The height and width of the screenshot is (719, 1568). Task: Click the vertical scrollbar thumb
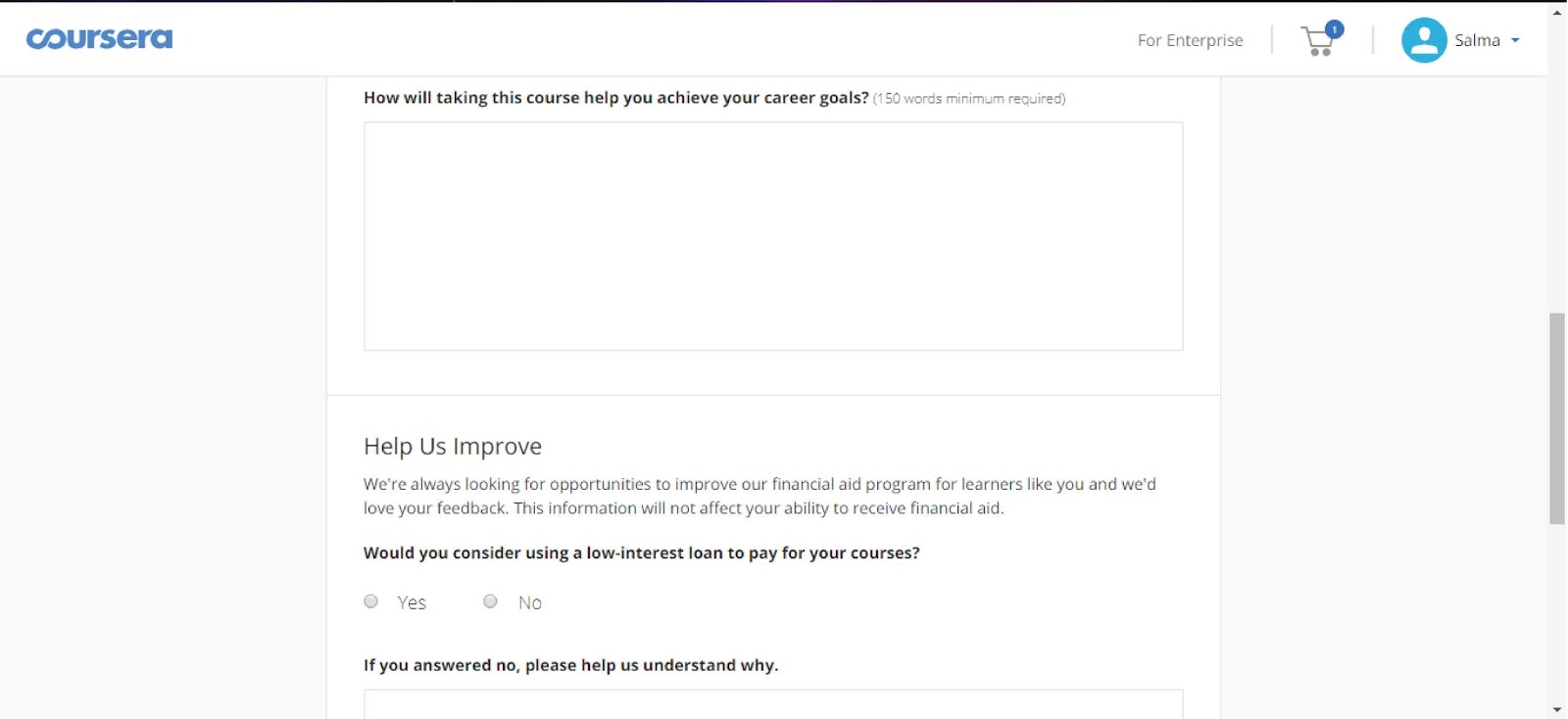tap(1557, 419)
